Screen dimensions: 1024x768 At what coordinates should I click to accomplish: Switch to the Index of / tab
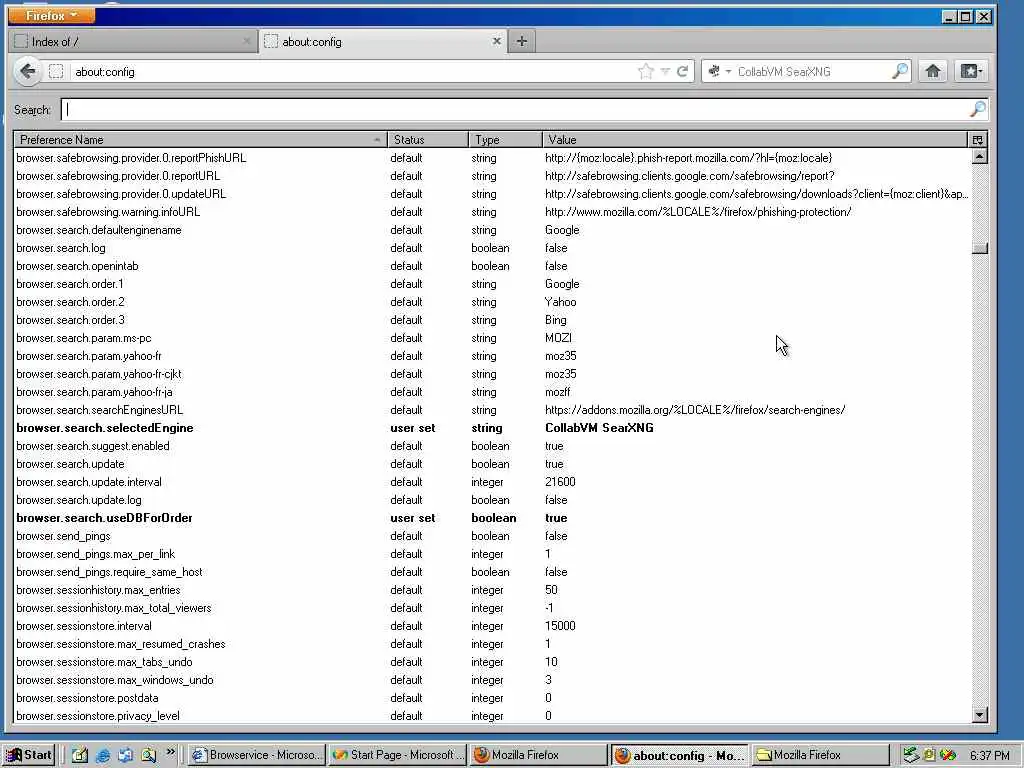tap(133, 42)
